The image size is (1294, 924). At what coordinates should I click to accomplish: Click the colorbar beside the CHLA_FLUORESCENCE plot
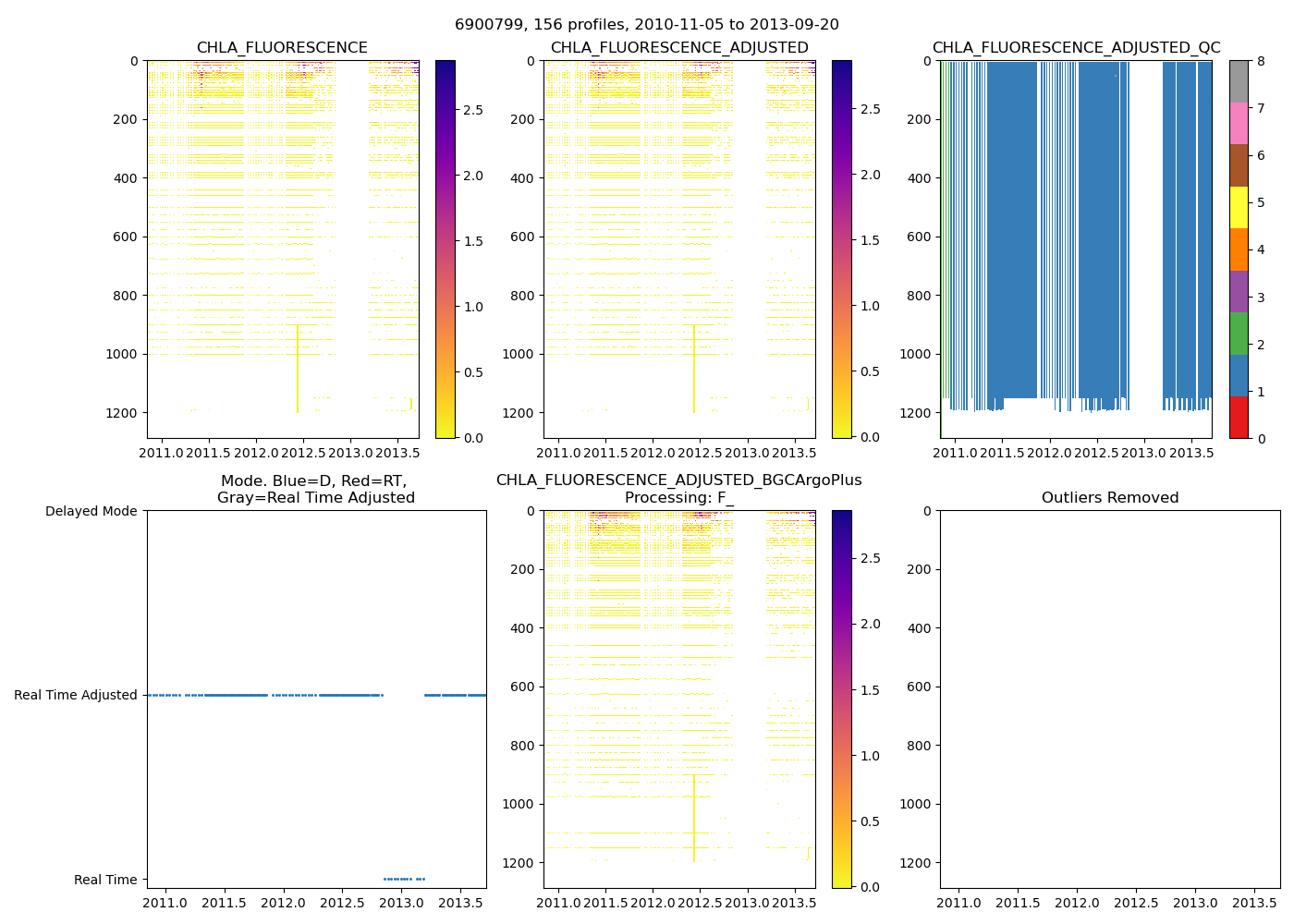point(445,249)
